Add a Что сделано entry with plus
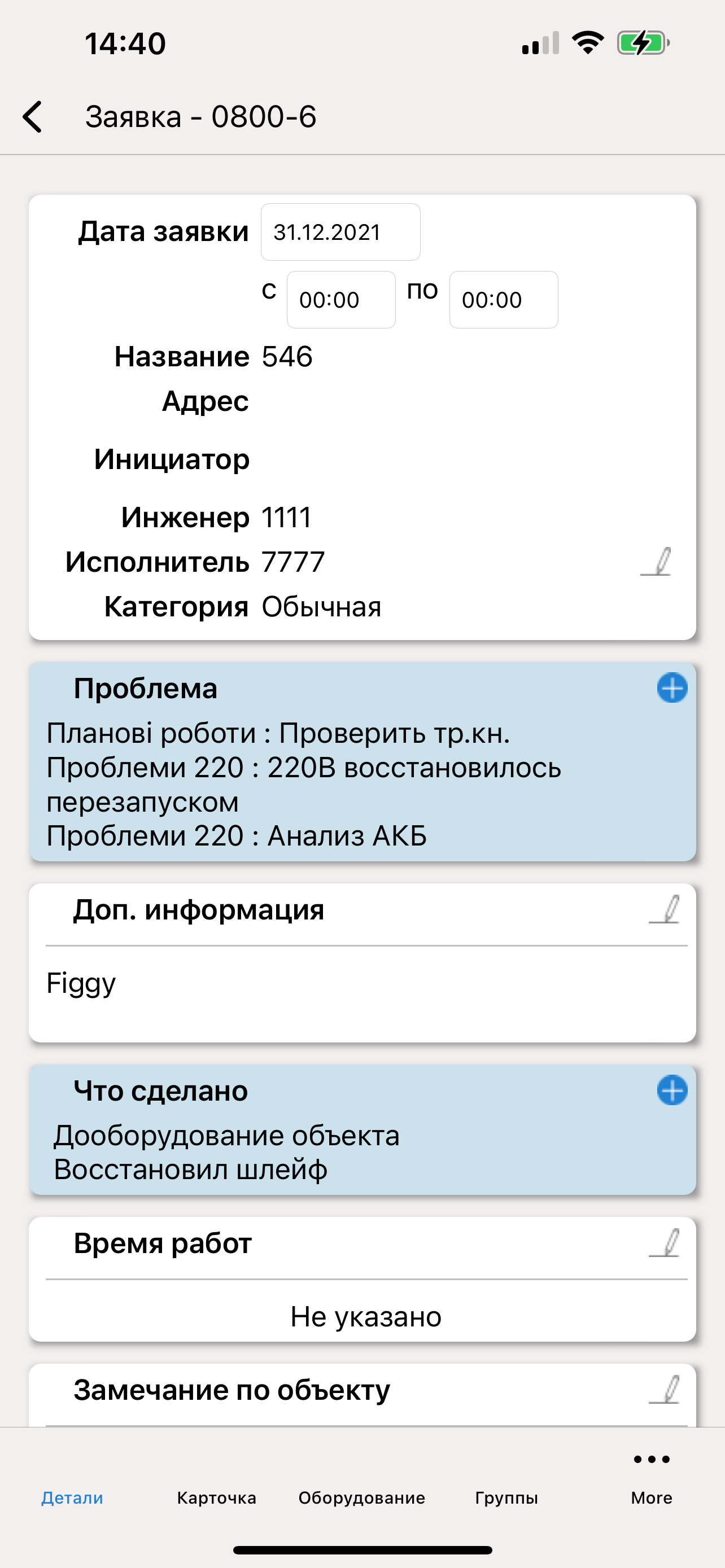The image size is (725, 1568). (x=672, y=1090)
